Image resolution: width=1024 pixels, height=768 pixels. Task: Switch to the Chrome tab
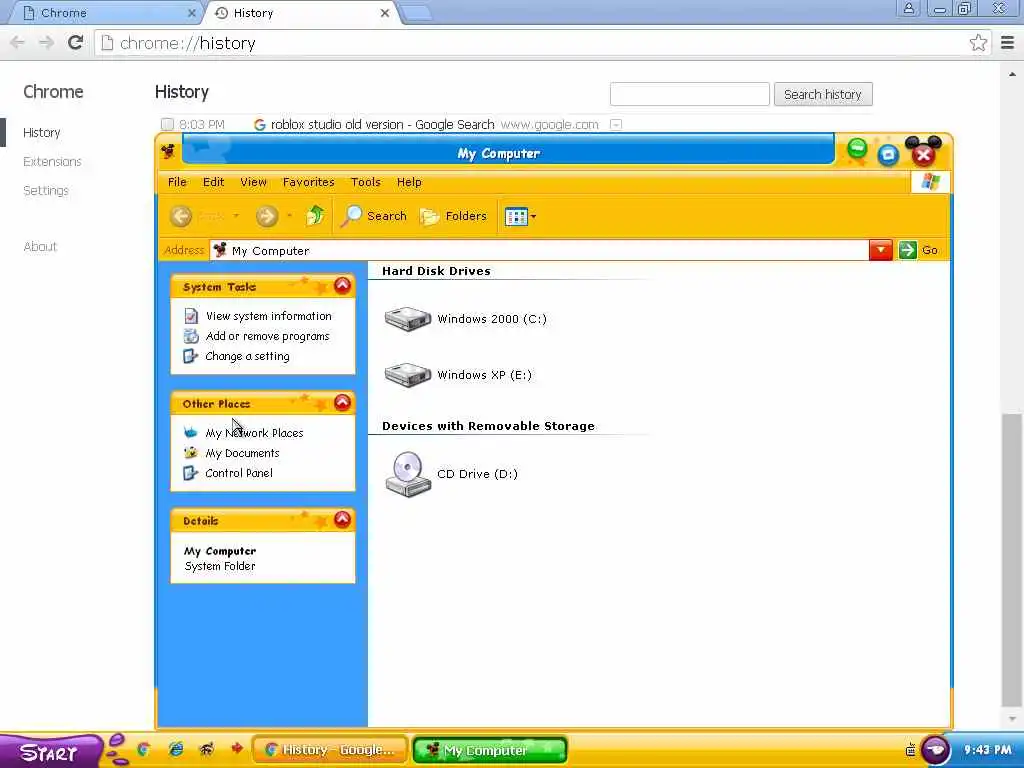pyautogui.click(x=104, y=13)
